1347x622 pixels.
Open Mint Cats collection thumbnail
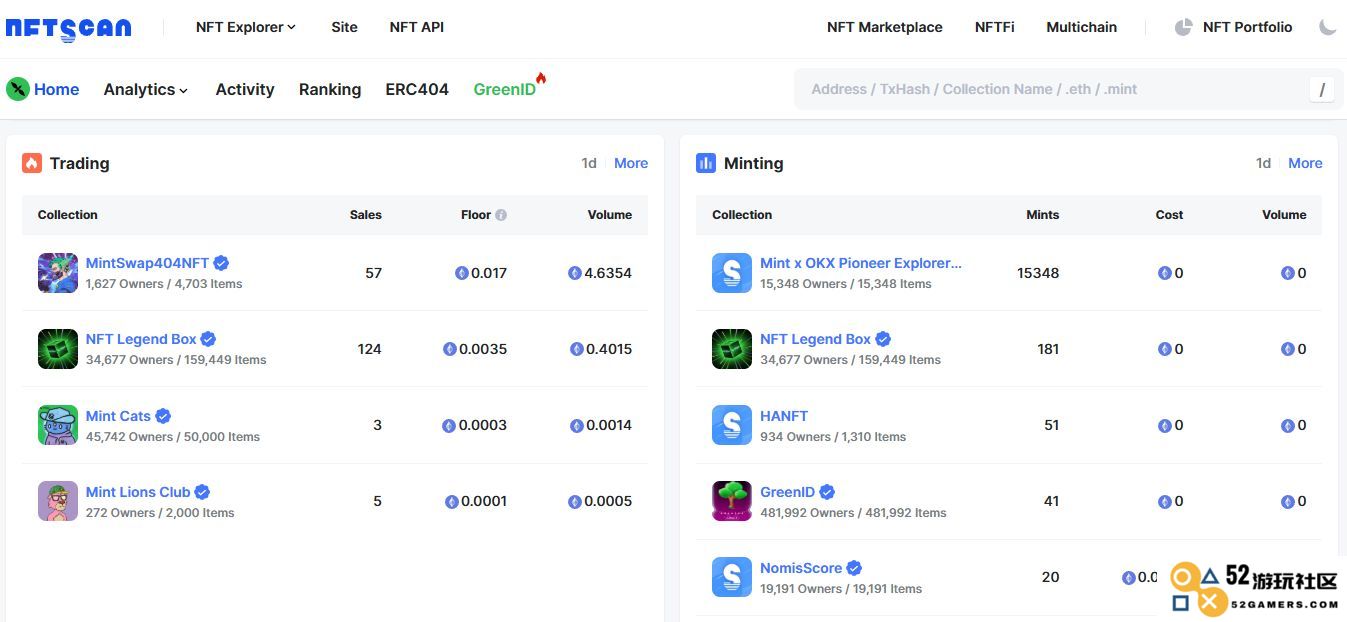coord(58,425)
